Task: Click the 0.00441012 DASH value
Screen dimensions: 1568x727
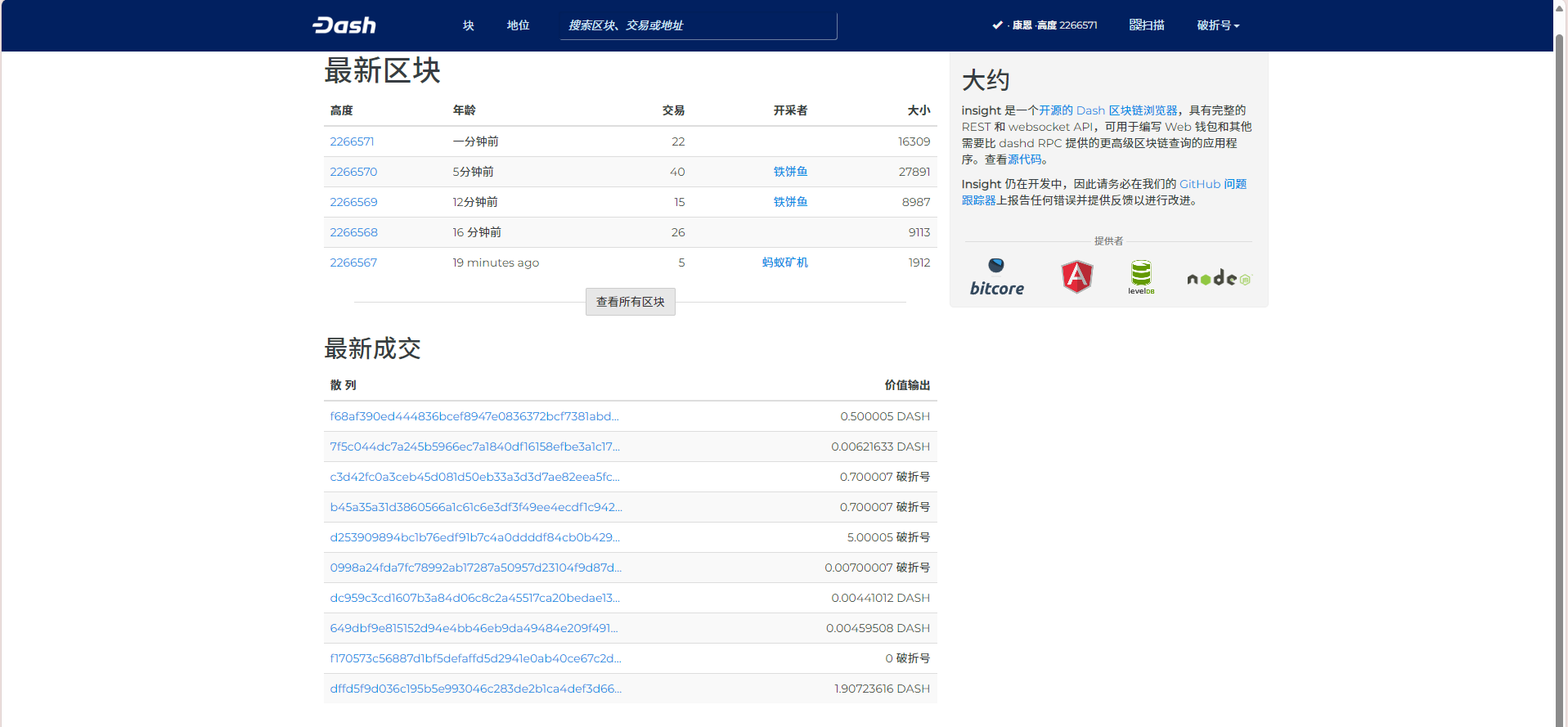Action: pyautogui.click(x=881, y=598)
